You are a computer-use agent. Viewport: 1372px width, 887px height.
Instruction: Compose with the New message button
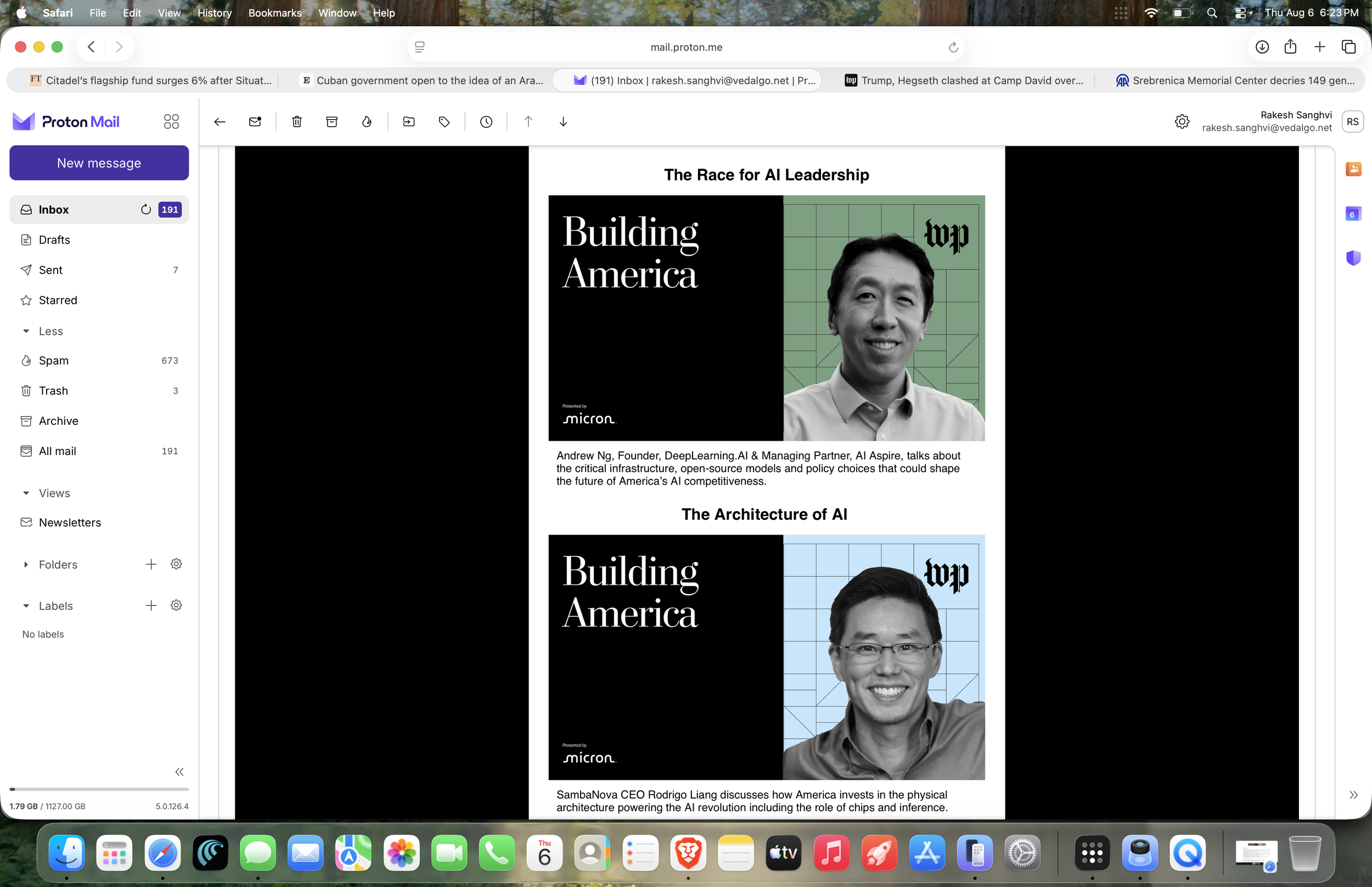click(99, 163)
